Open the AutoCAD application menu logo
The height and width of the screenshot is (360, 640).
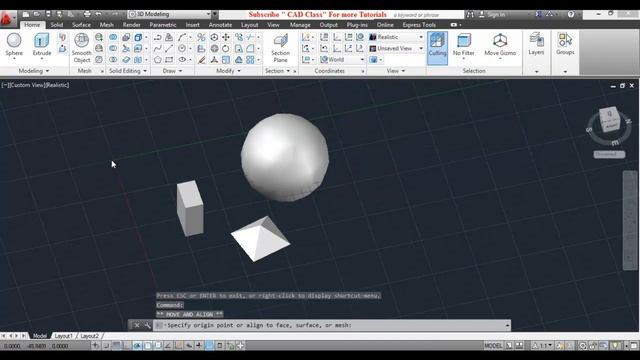tap(7, 19)
